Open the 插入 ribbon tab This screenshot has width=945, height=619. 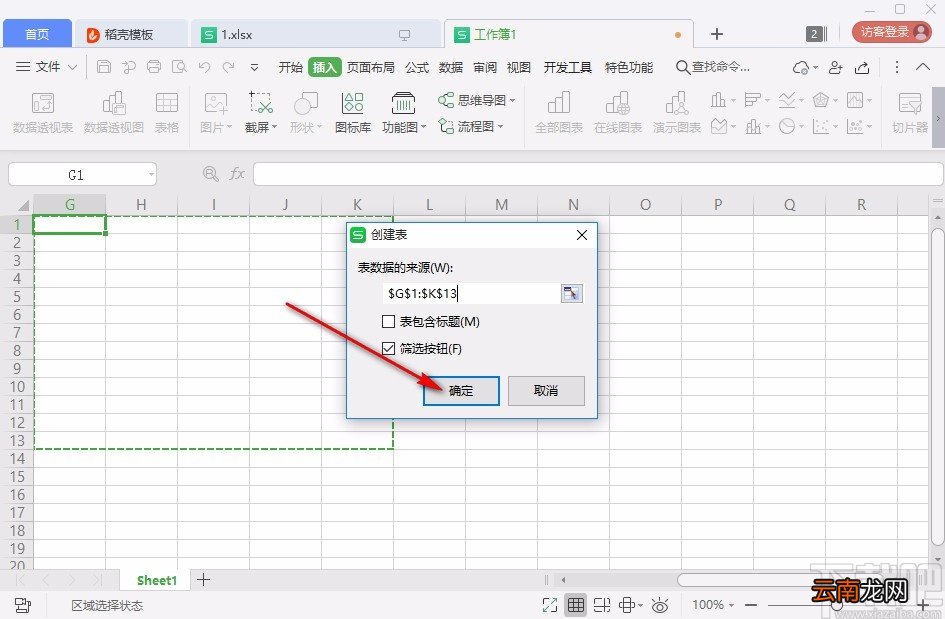325,68
